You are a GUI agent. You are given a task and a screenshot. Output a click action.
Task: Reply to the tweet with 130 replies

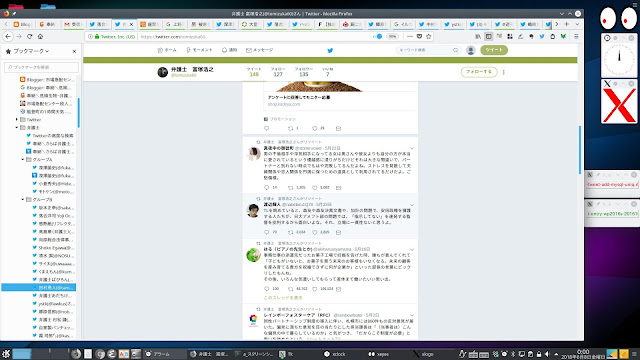point(267,289)
